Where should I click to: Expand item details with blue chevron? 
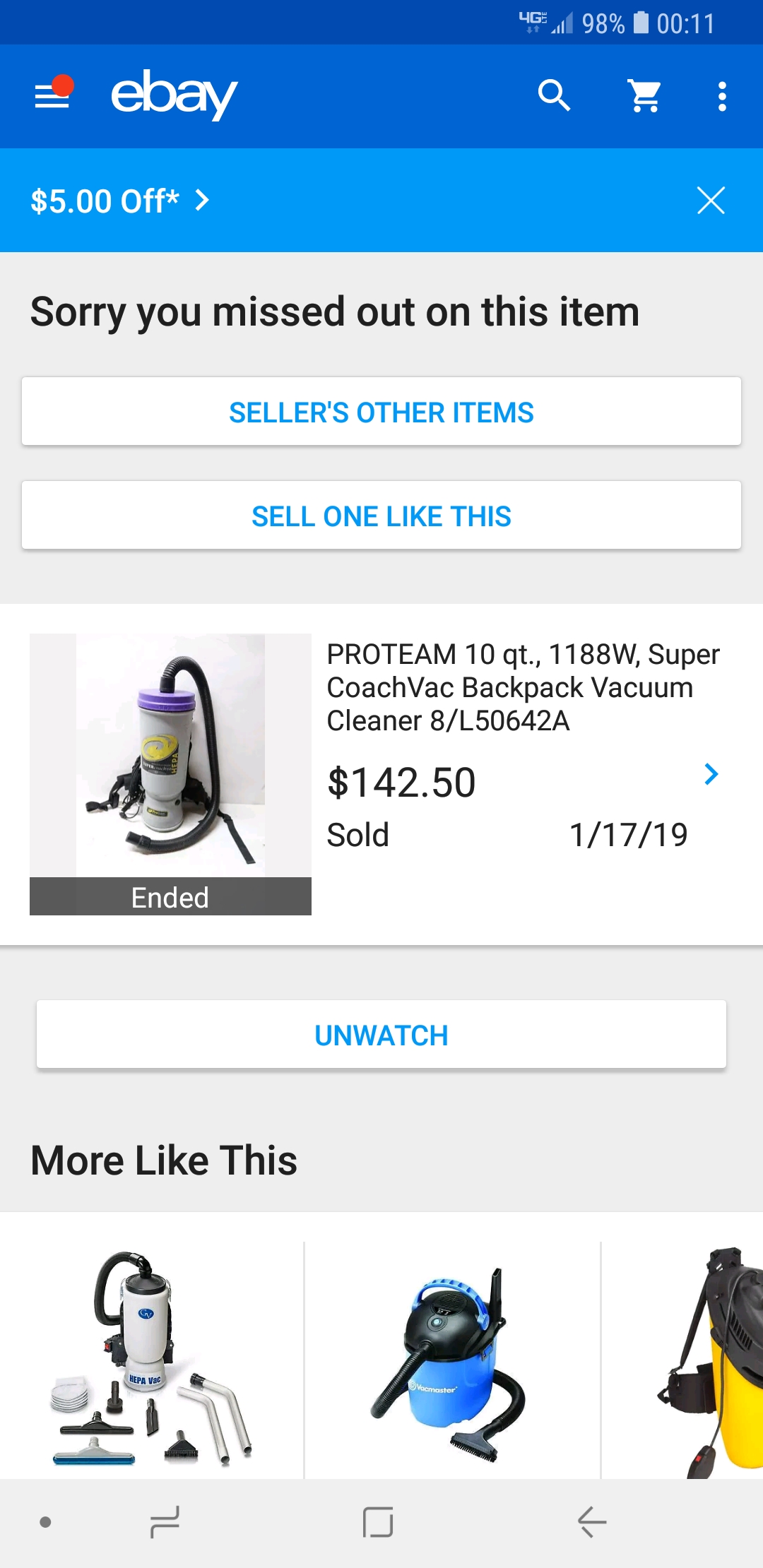[x=711, y=775]
